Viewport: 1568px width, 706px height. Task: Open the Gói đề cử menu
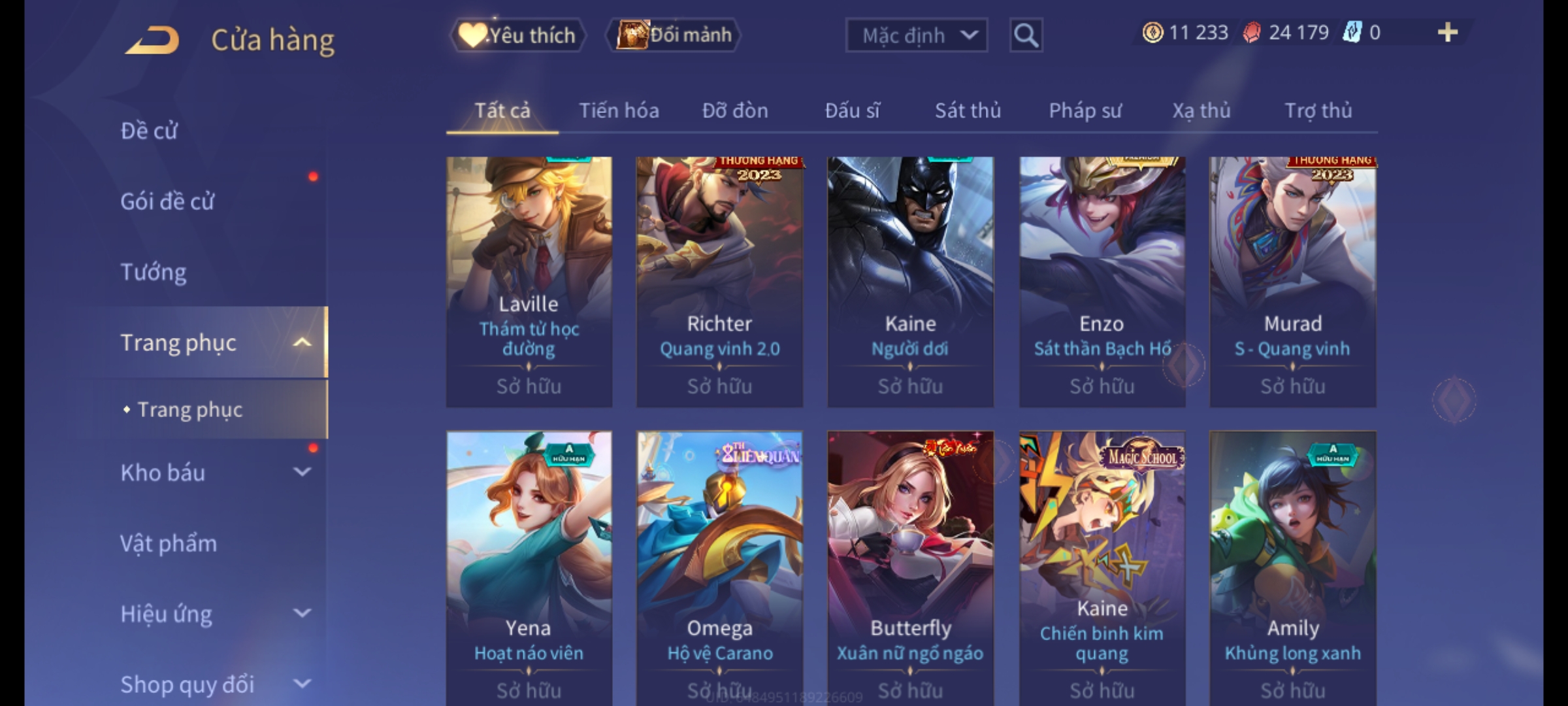click(167, 201)
